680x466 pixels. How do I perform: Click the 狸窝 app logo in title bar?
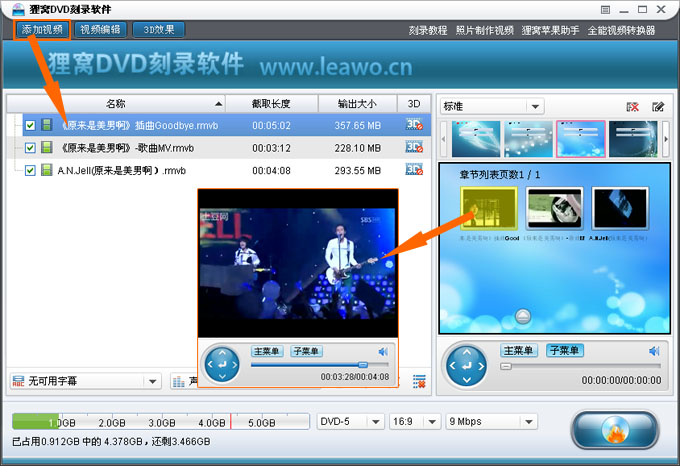click(x=18, y=9)
